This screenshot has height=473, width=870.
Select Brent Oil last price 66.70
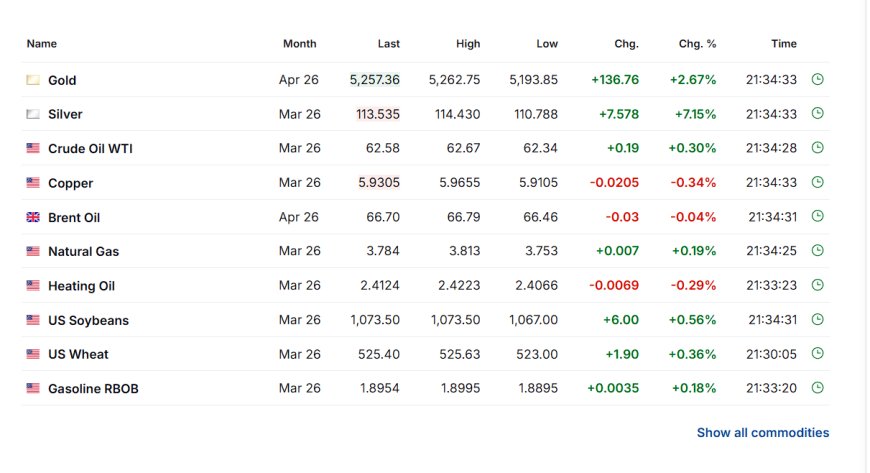[x=383, y=217]
